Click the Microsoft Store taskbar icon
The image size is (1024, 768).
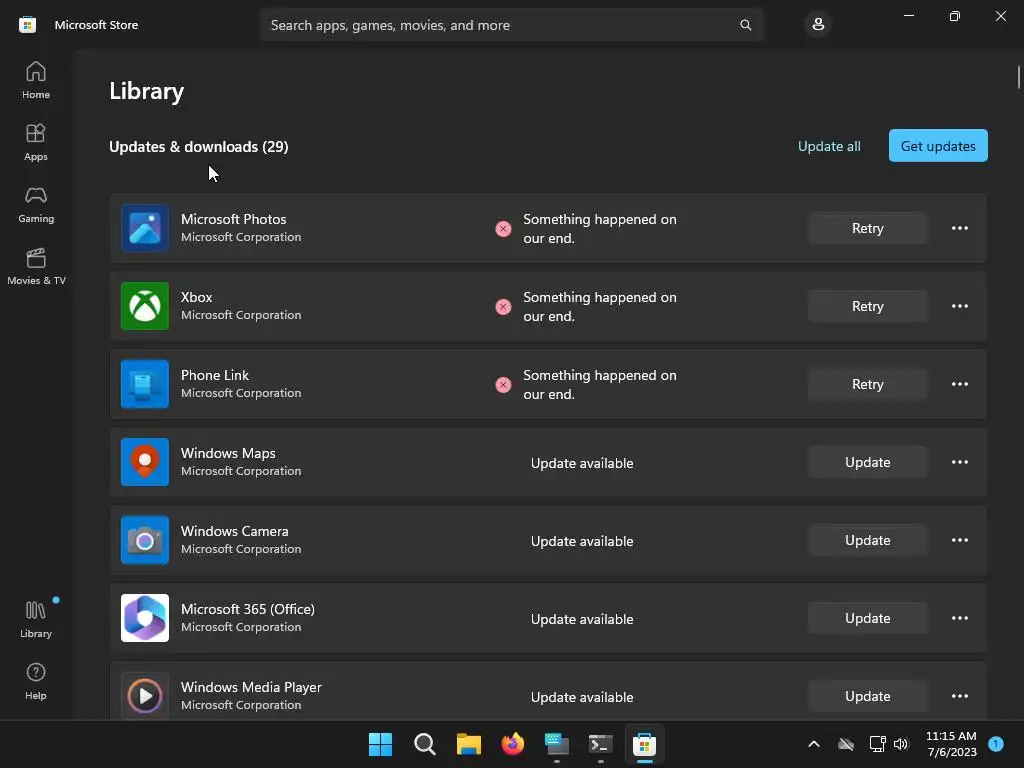(644, 744)
